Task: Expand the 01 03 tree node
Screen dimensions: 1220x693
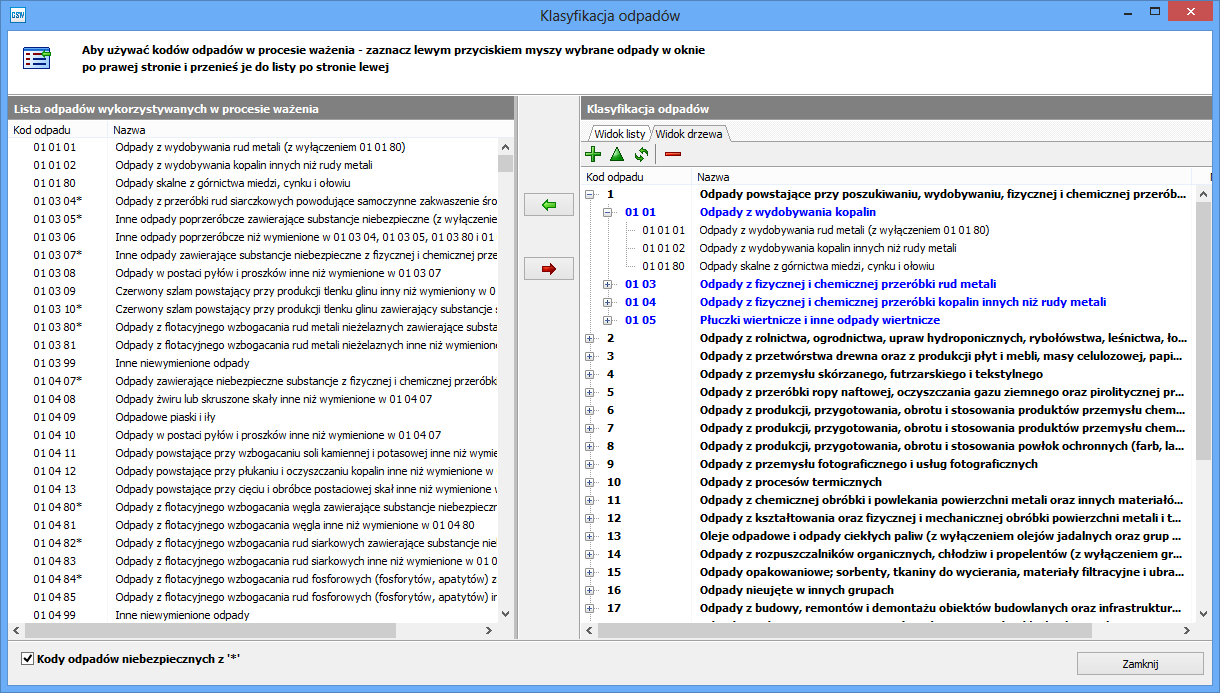Action: click(x=608, y=285)
